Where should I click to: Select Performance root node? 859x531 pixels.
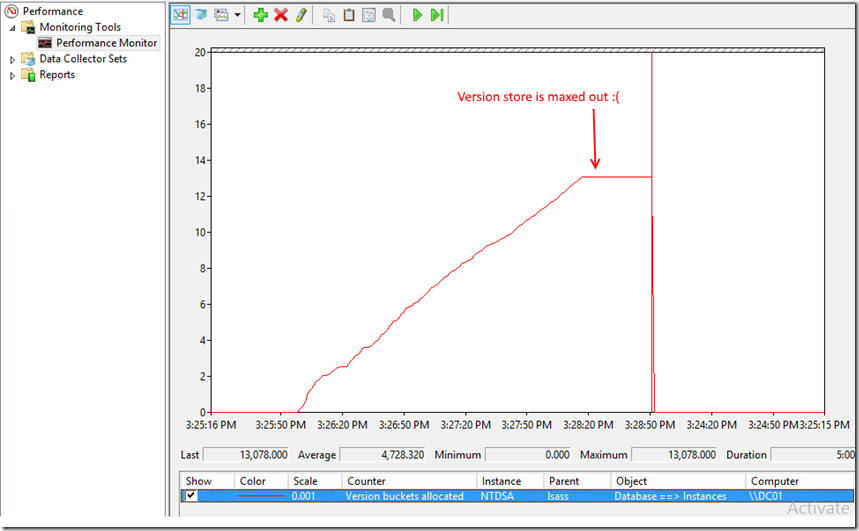tap(53, 11)
